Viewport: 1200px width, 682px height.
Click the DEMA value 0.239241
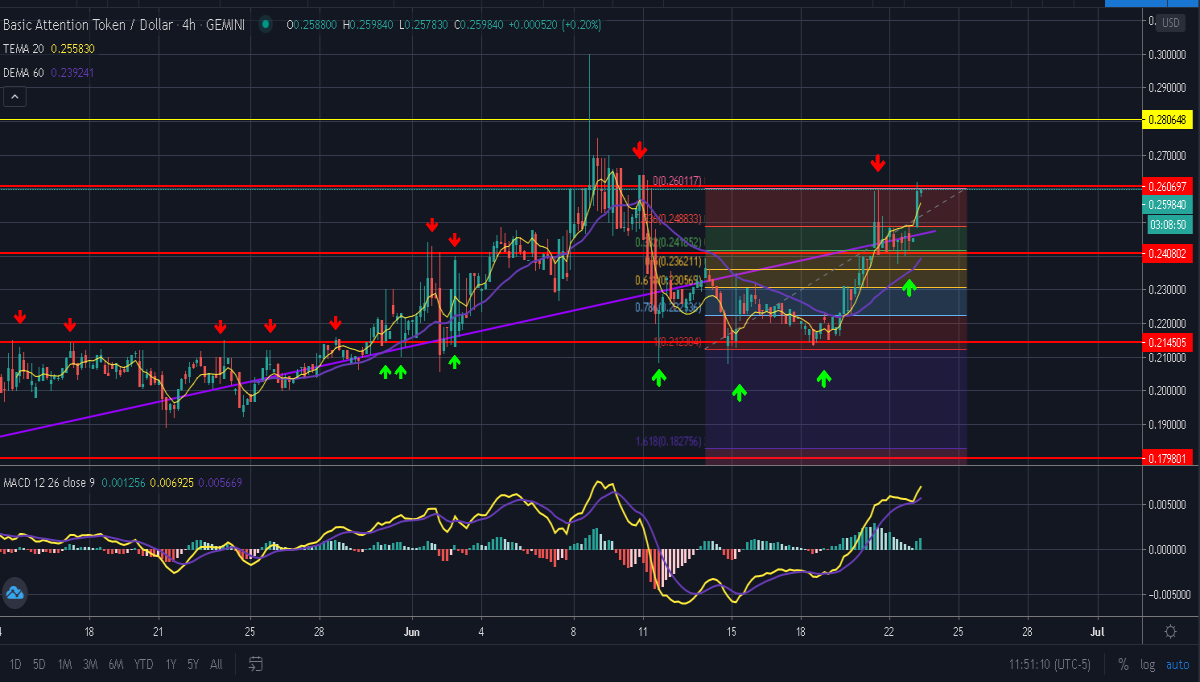pos(71,72)
